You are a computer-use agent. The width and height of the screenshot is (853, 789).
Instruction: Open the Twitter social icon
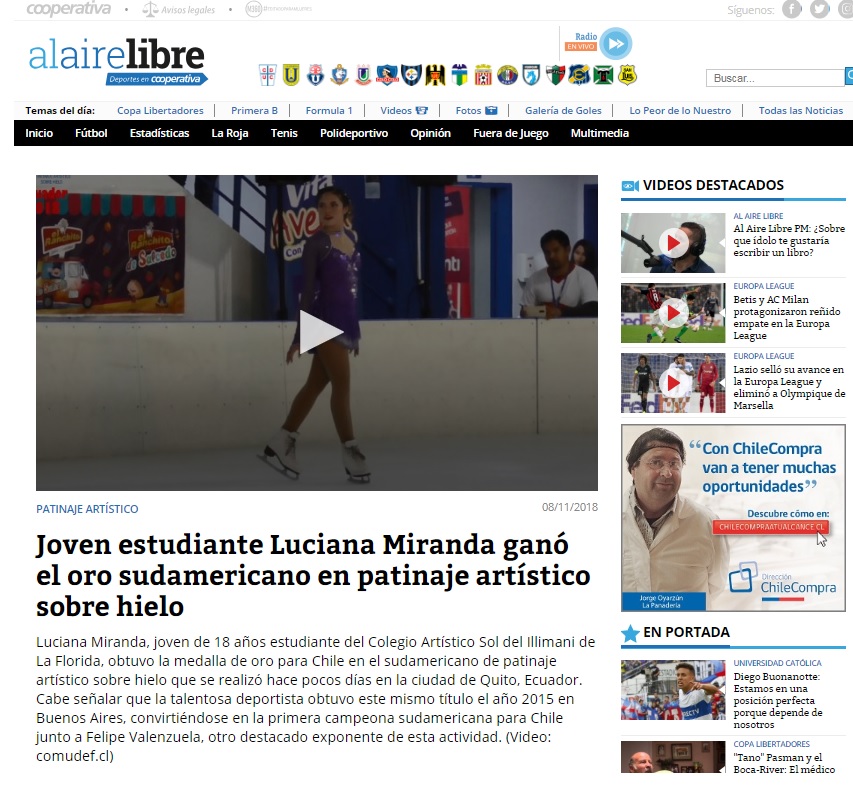(x=820, y=10)
